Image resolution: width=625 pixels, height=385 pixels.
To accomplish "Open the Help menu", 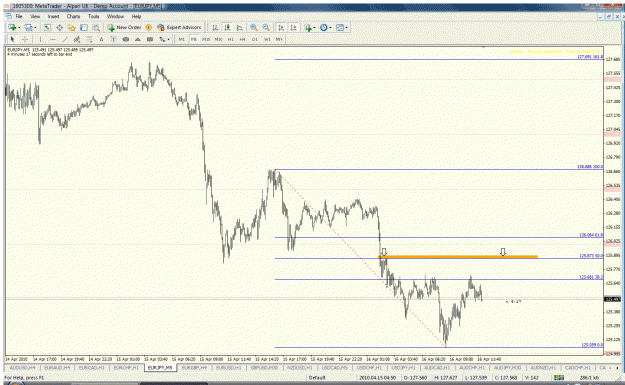I will pos(136,16).
